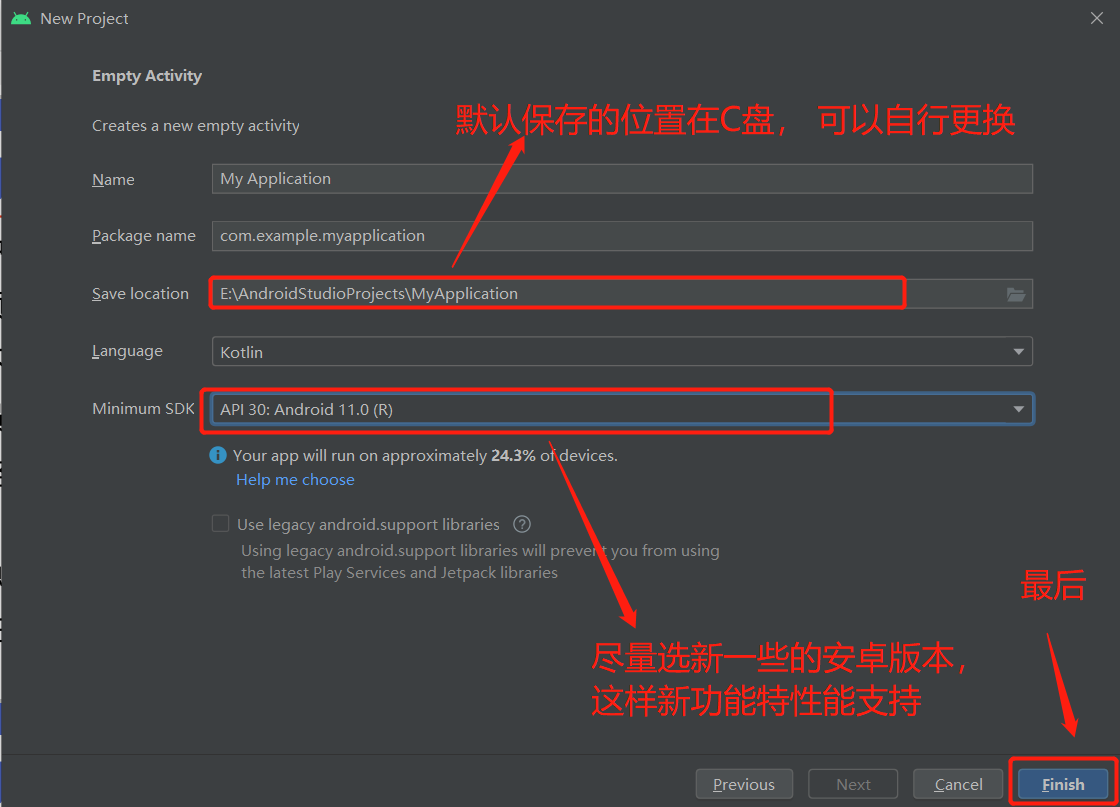Click the Package name input field

[x=622, y=236]
